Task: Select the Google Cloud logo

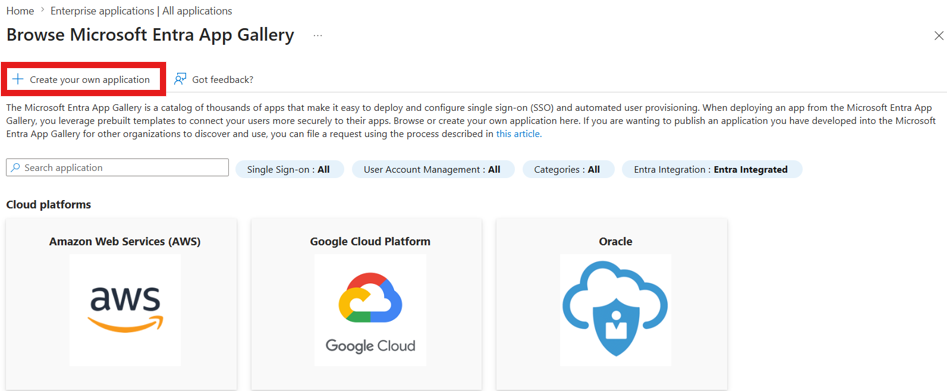Action: click(x=370, y=309)
